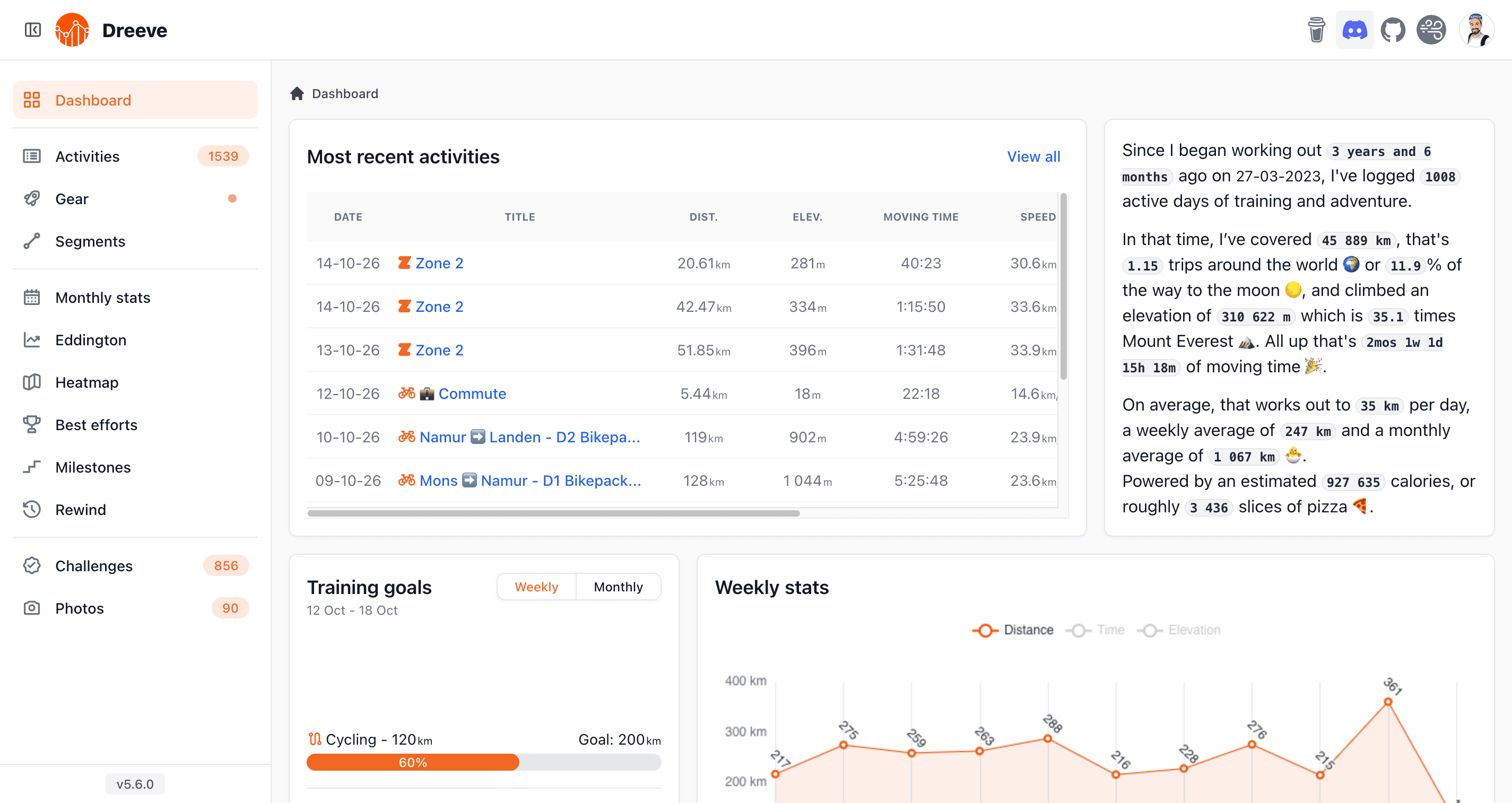Click the 1539 activities count badge
Image resolution: width=1512 pixels, height=803 pixels.
223,156
